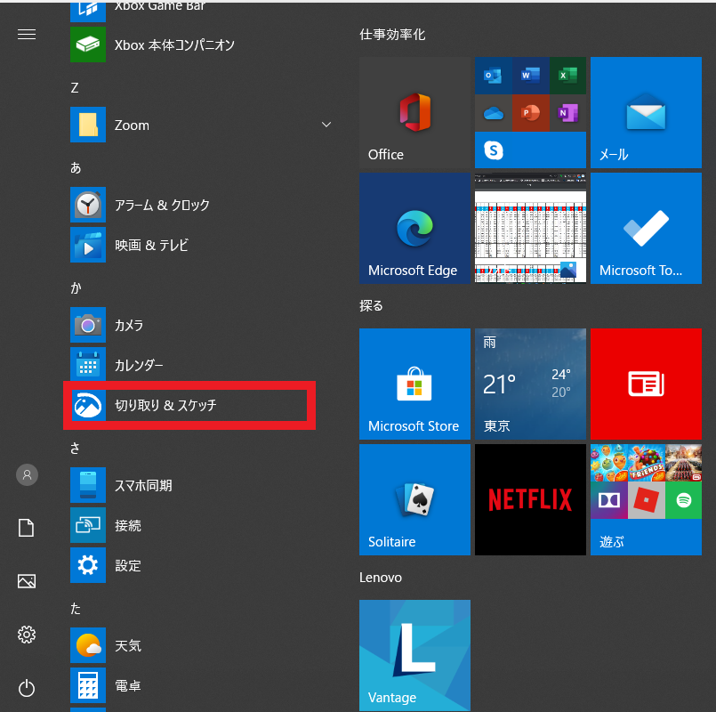Open スマホ同期 app
The height and width of the screenshot is (712, 716).
pyautogui.click(x=201, y=485)
